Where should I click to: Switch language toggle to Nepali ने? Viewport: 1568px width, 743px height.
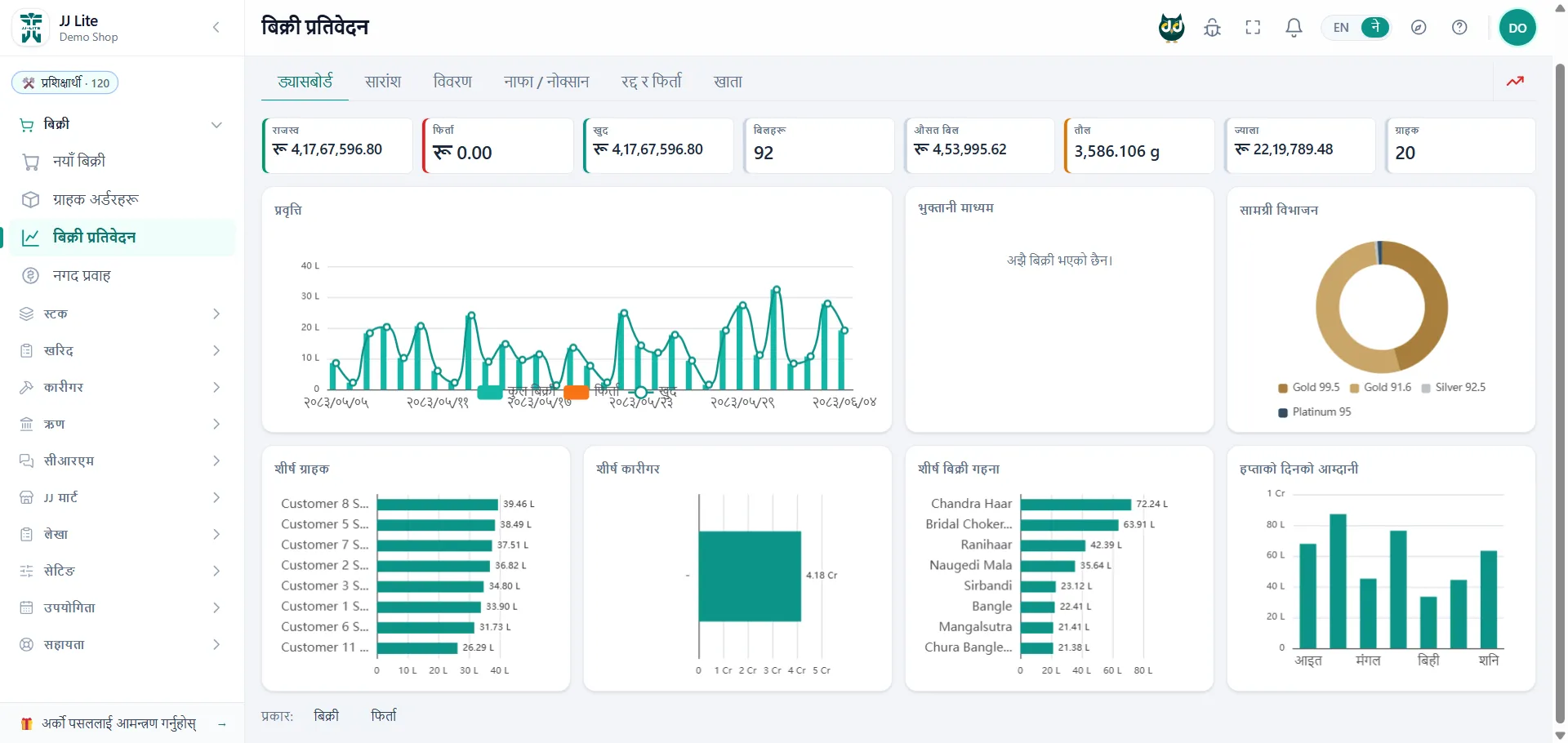coord(1375,27)
